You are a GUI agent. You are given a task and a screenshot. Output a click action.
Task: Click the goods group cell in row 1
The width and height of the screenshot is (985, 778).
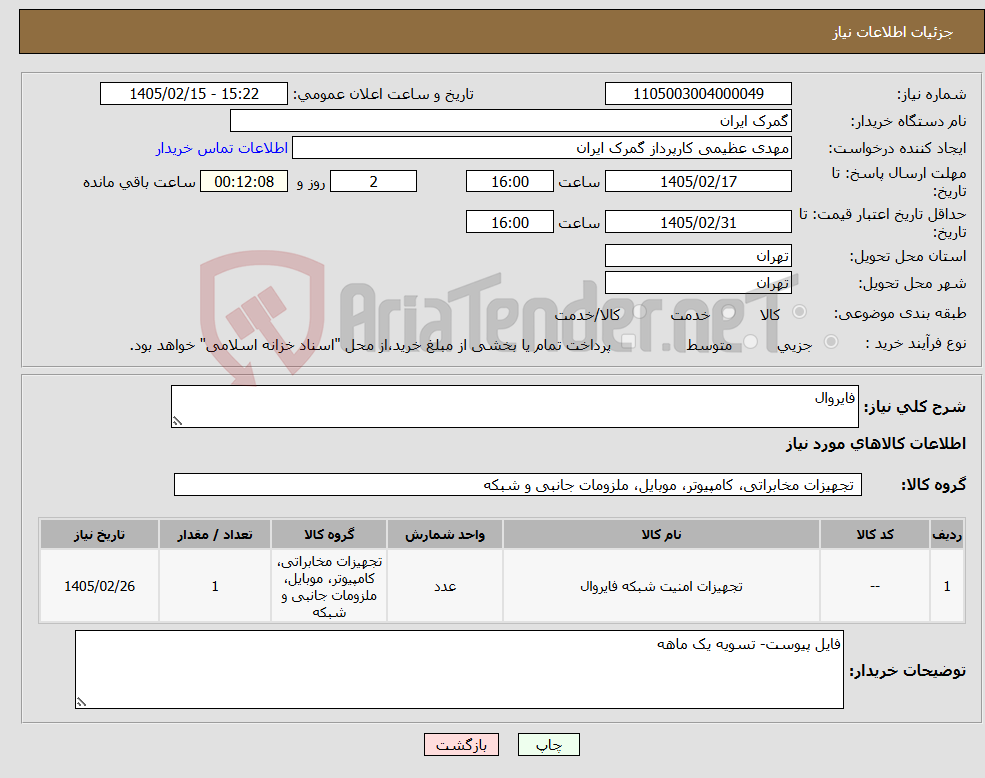329,586
